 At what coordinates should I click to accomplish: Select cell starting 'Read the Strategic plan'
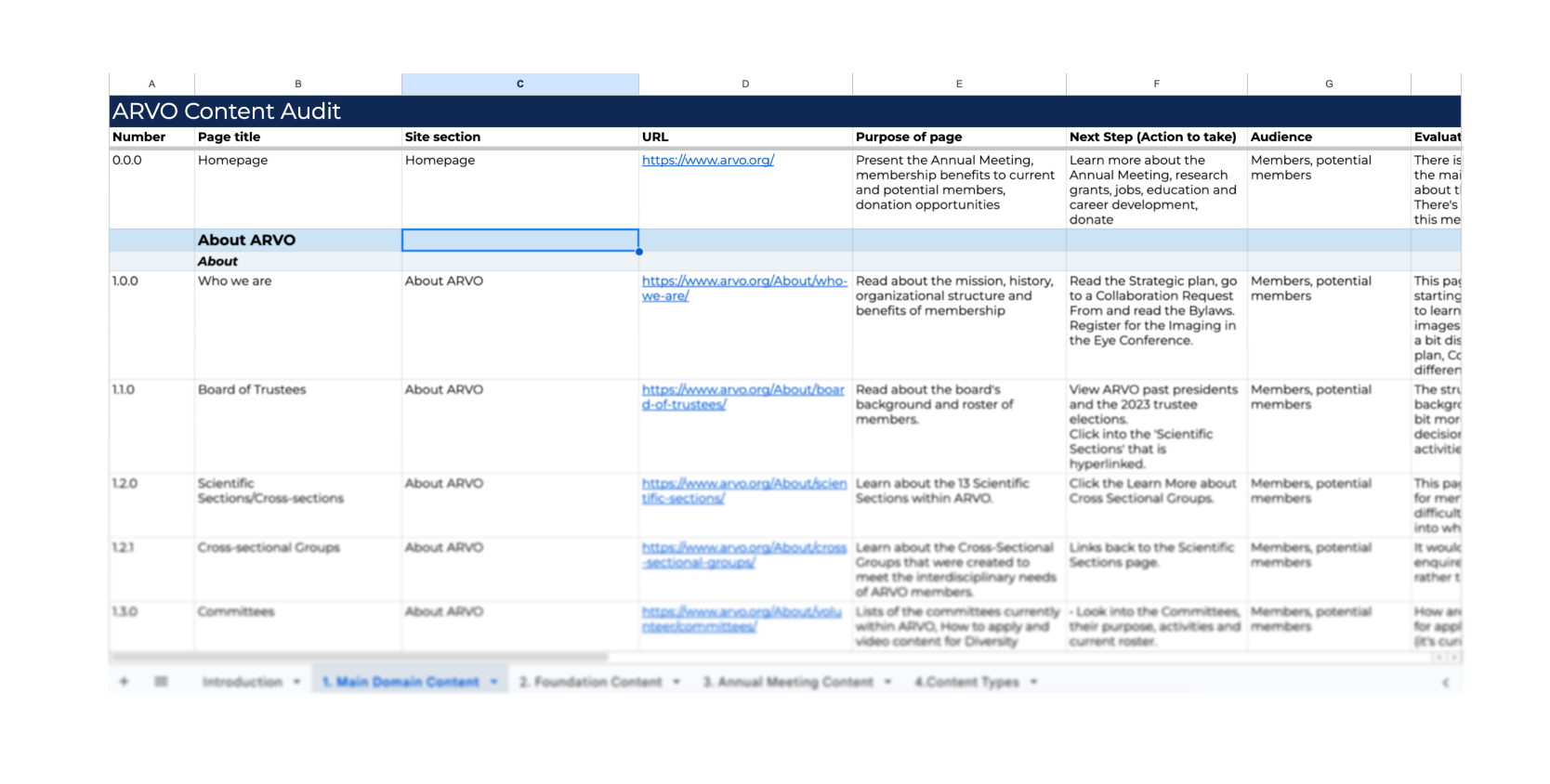(x=1157, y=325)
